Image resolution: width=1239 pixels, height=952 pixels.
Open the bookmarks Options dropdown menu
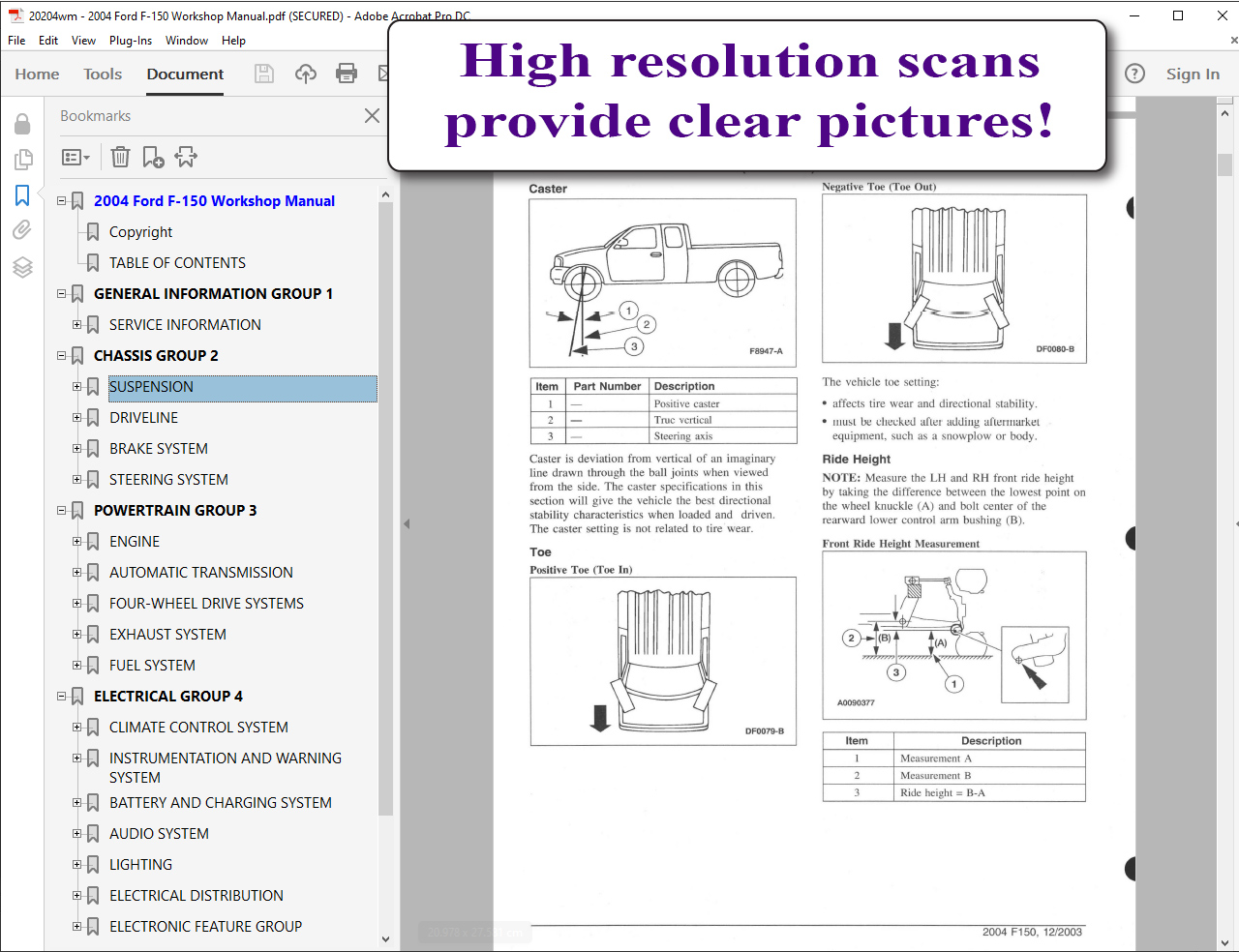click(76, 157)
